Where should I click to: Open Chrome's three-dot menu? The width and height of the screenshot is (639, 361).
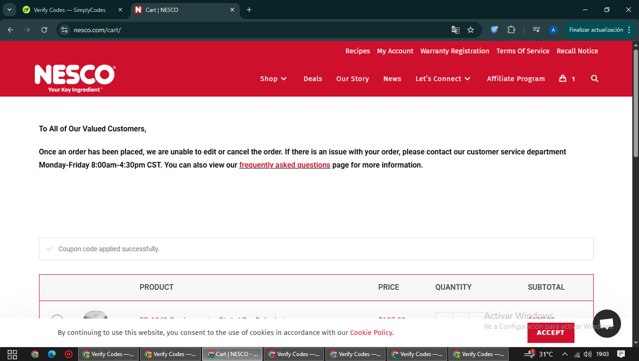(630, 30)
